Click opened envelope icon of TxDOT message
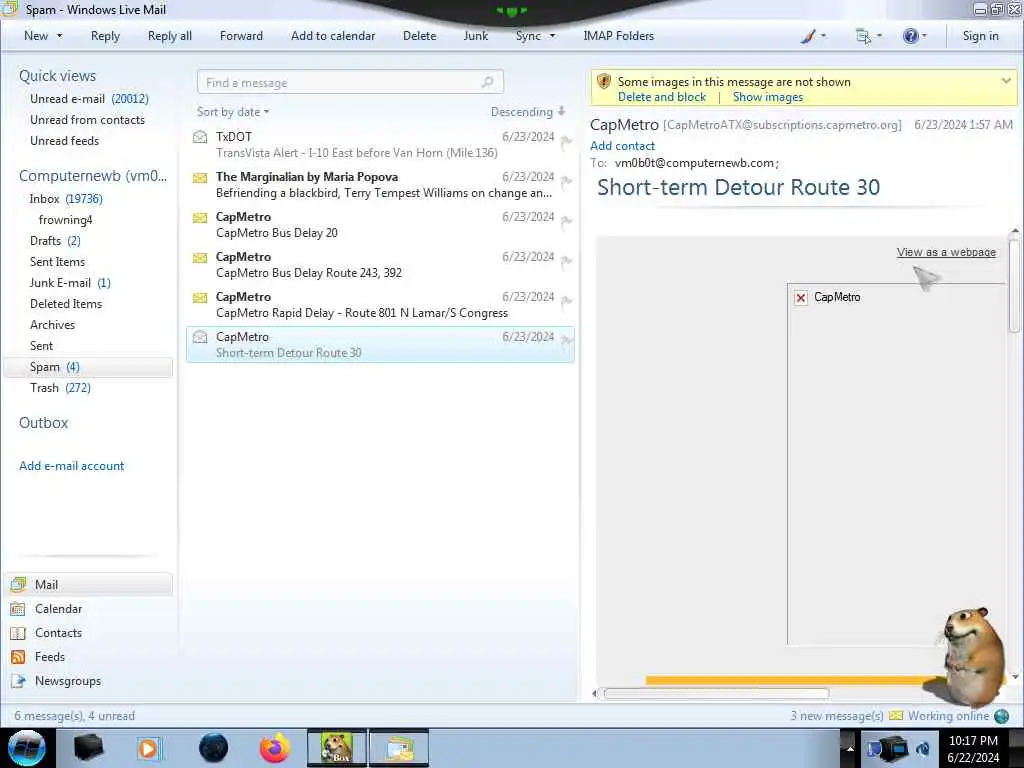The height and width of the screenshot is (768, 1024). (x=200, y=136)
